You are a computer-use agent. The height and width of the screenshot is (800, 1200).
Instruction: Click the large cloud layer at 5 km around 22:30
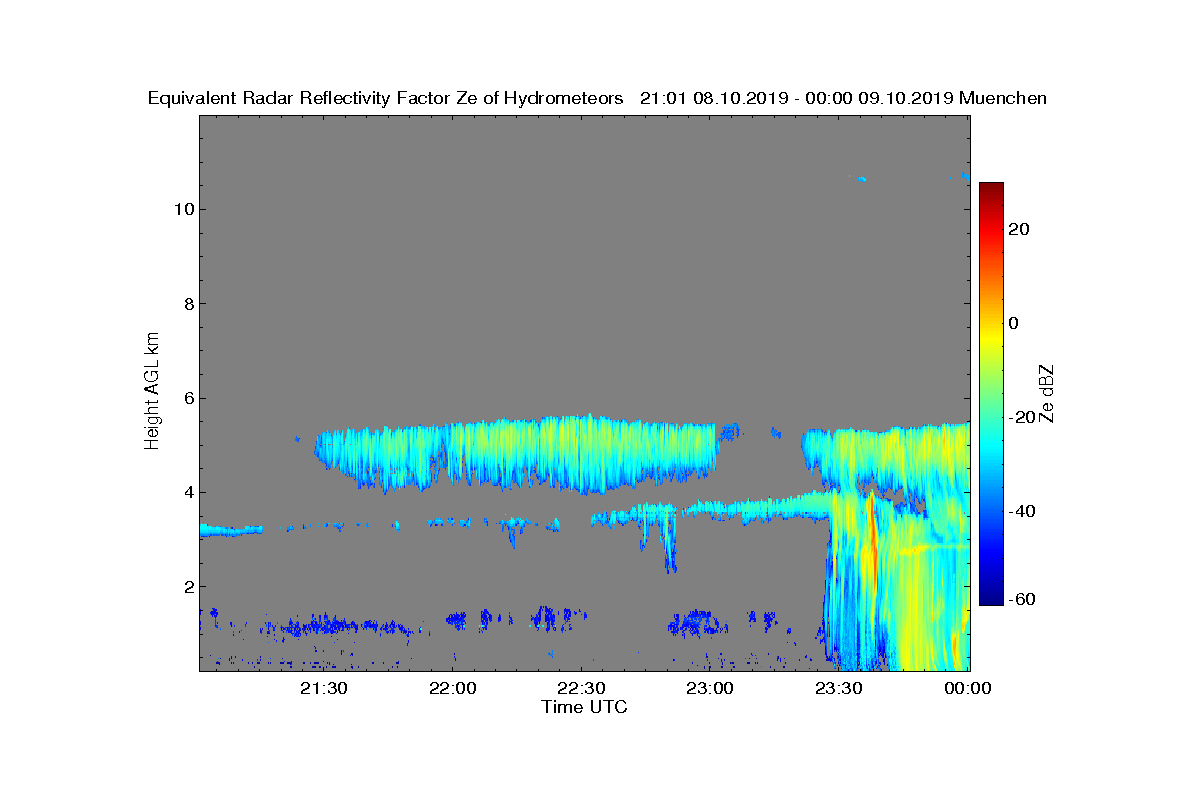(520, 453)
